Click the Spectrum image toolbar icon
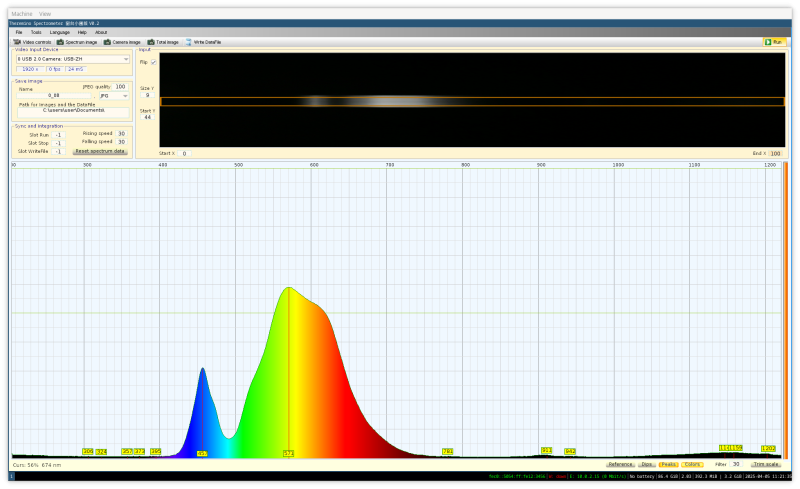Viewport: 800px width, 489px height. pyautogui.click(x=77, y=42)
